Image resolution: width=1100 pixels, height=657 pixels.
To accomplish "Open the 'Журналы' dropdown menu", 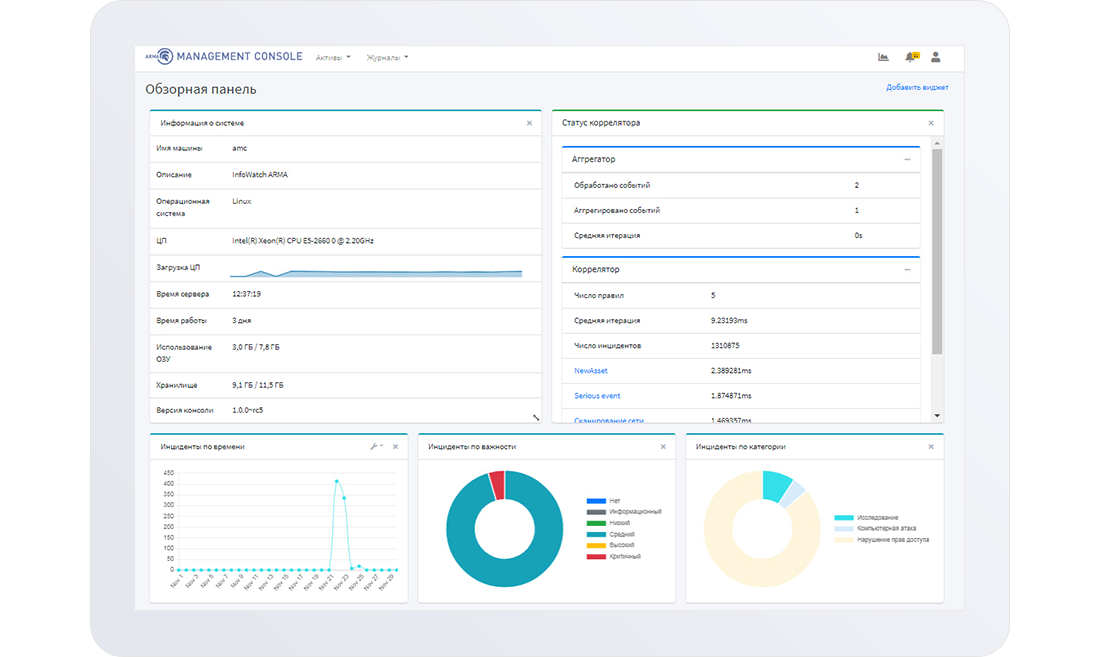I will [x=387, y=58].
